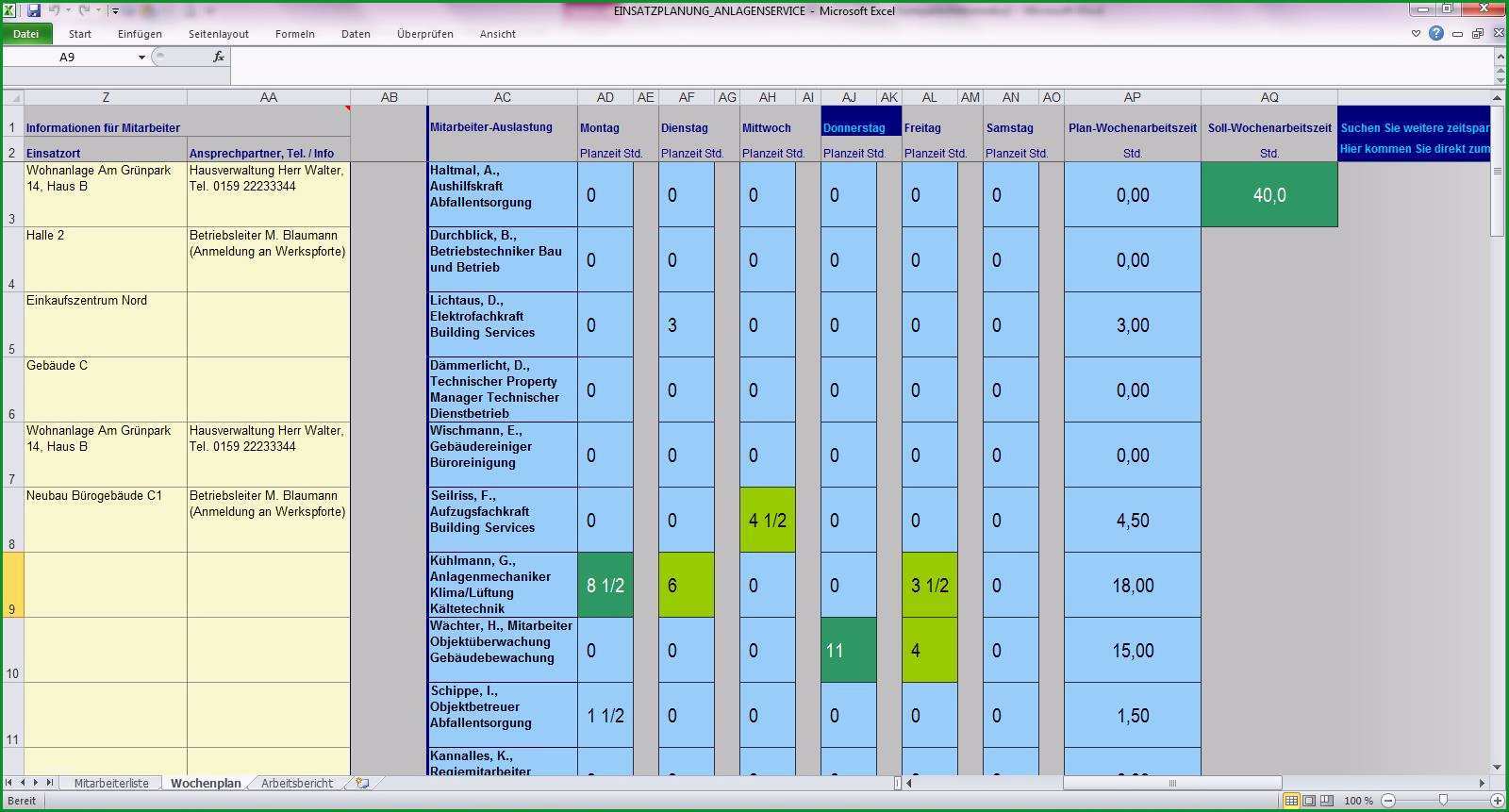Click the horizontal scrollbar thumb

1172,783
